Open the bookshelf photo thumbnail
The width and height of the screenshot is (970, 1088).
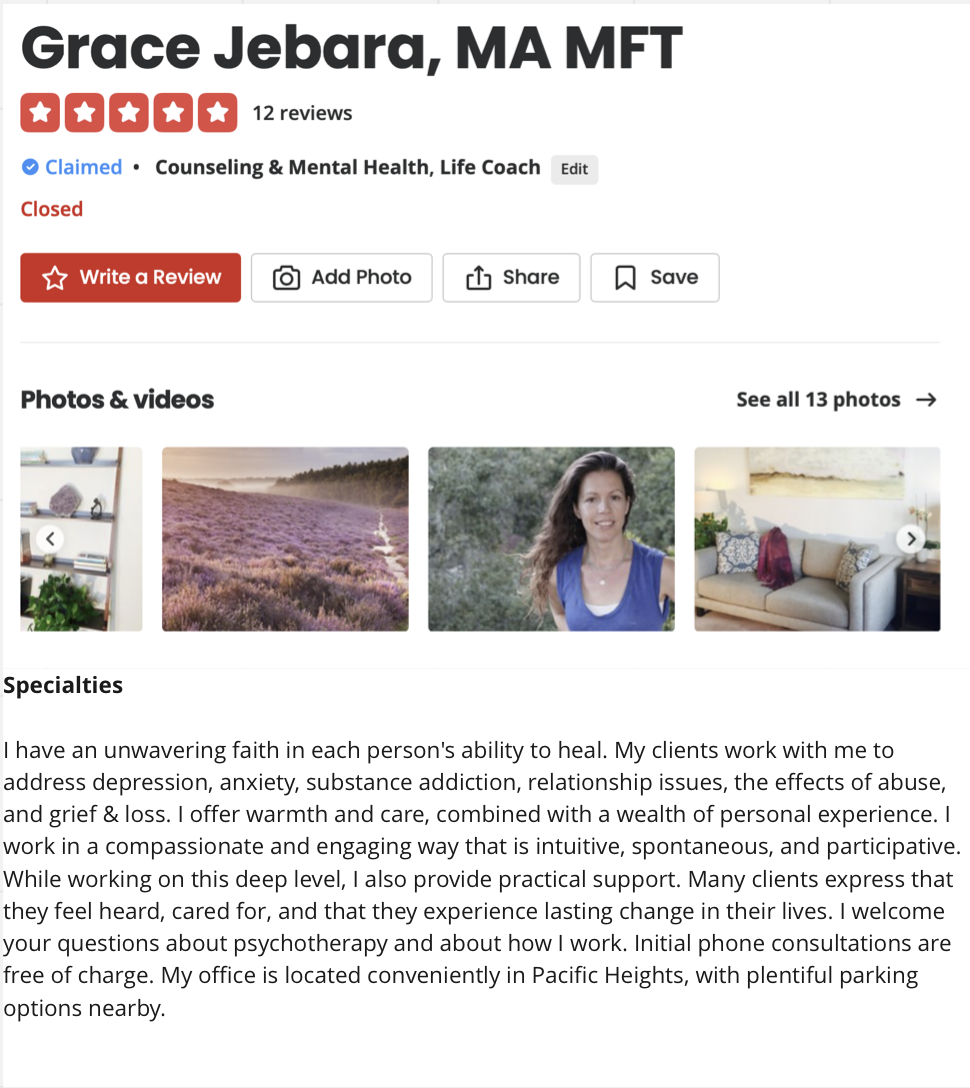81,539
